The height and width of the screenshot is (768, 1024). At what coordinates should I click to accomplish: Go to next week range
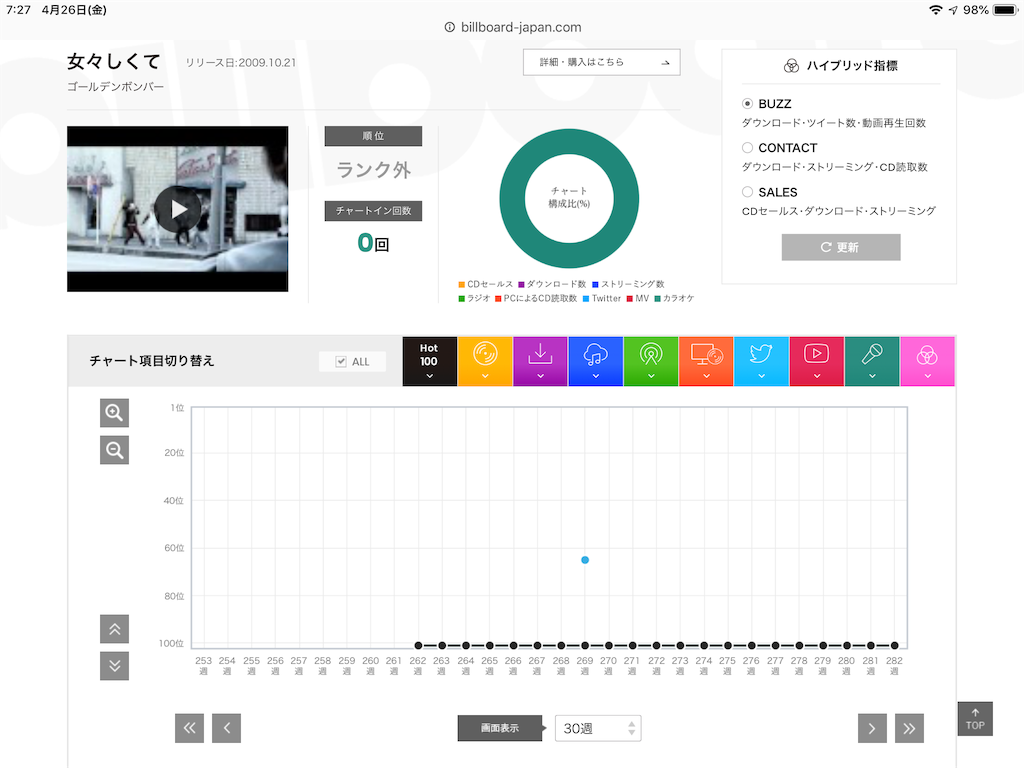click(x=872, y=728)
